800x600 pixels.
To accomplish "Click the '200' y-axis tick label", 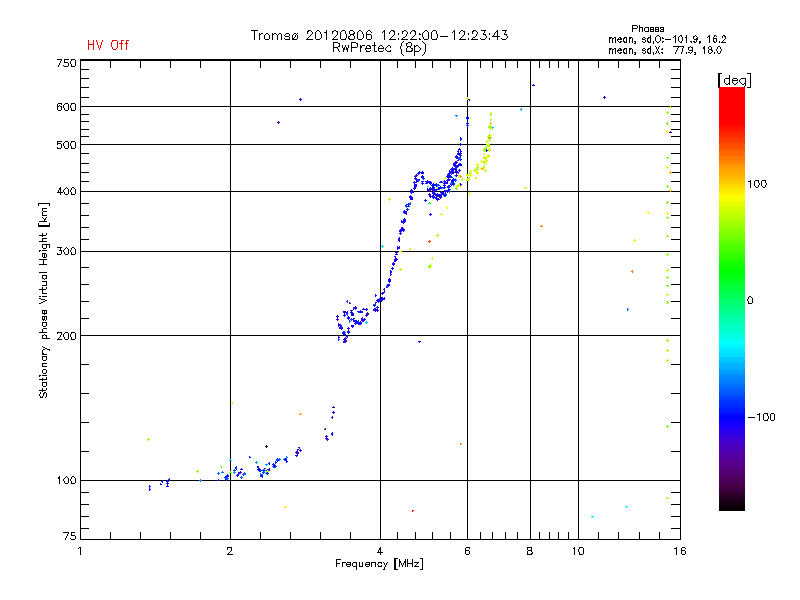I will pyautogui.click(x=66, y=336).
